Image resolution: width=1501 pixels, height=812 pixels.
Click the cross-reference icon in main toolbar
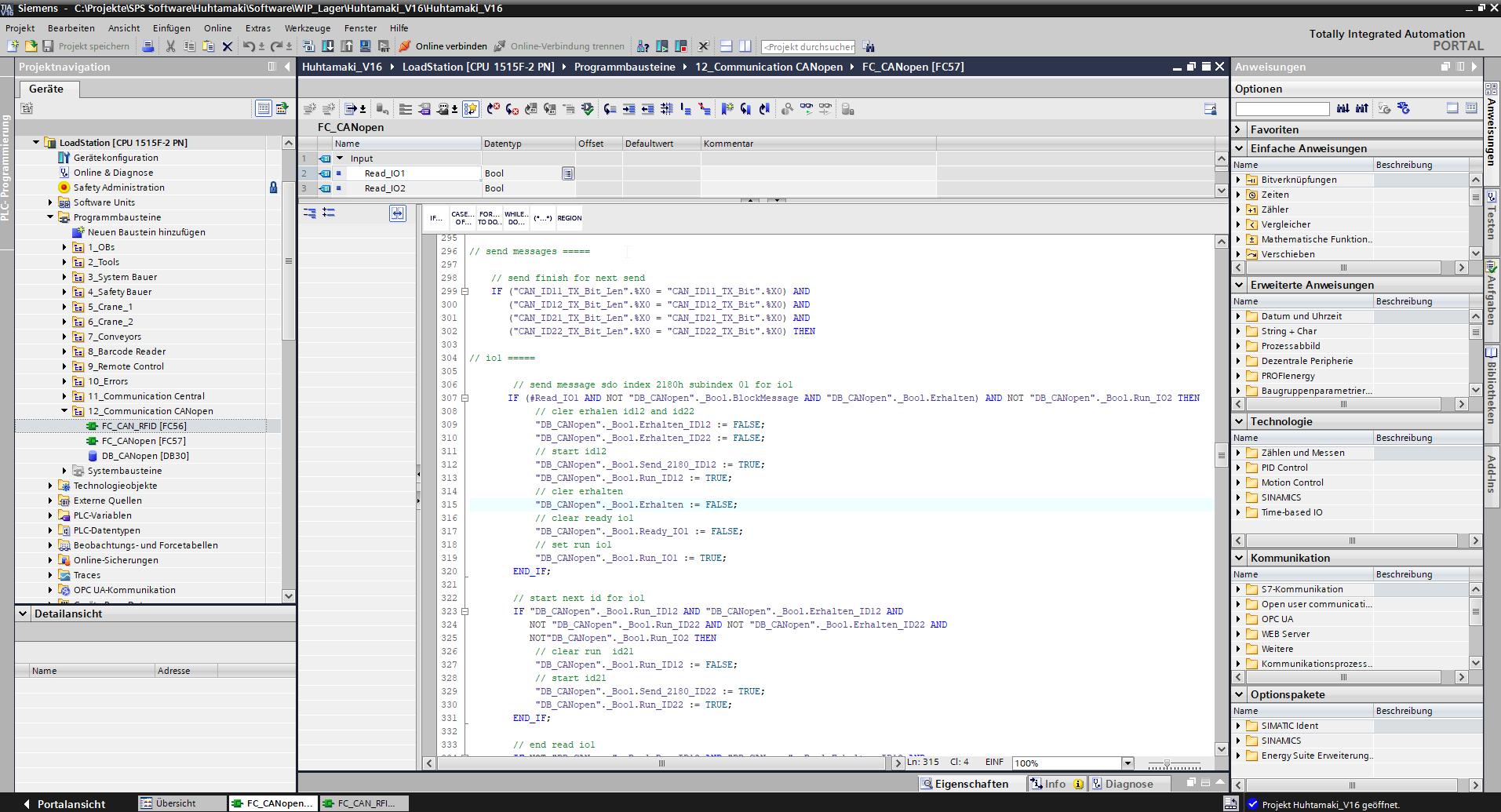[703, 46]
